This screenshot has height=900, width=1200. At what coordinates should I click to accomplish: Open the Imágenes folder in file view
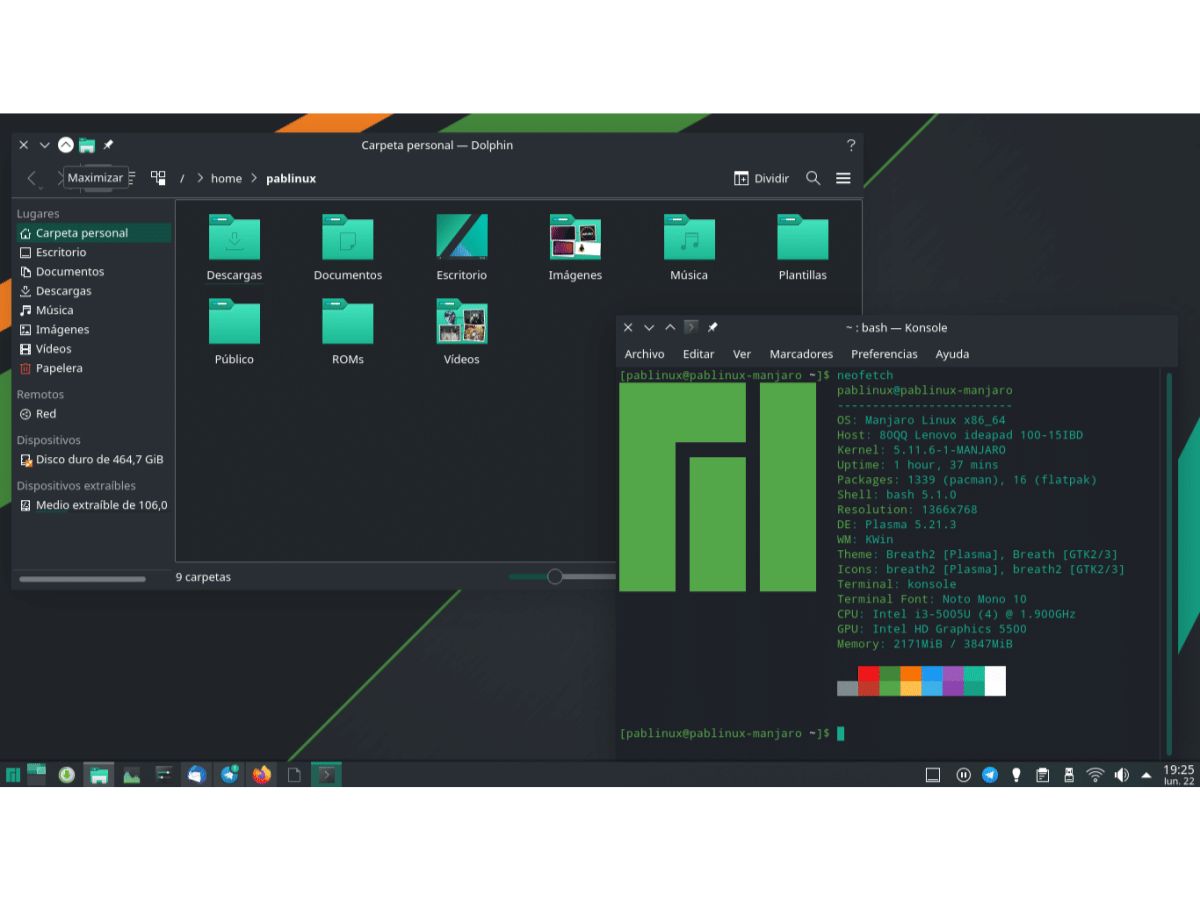click(x=575, y=237)
